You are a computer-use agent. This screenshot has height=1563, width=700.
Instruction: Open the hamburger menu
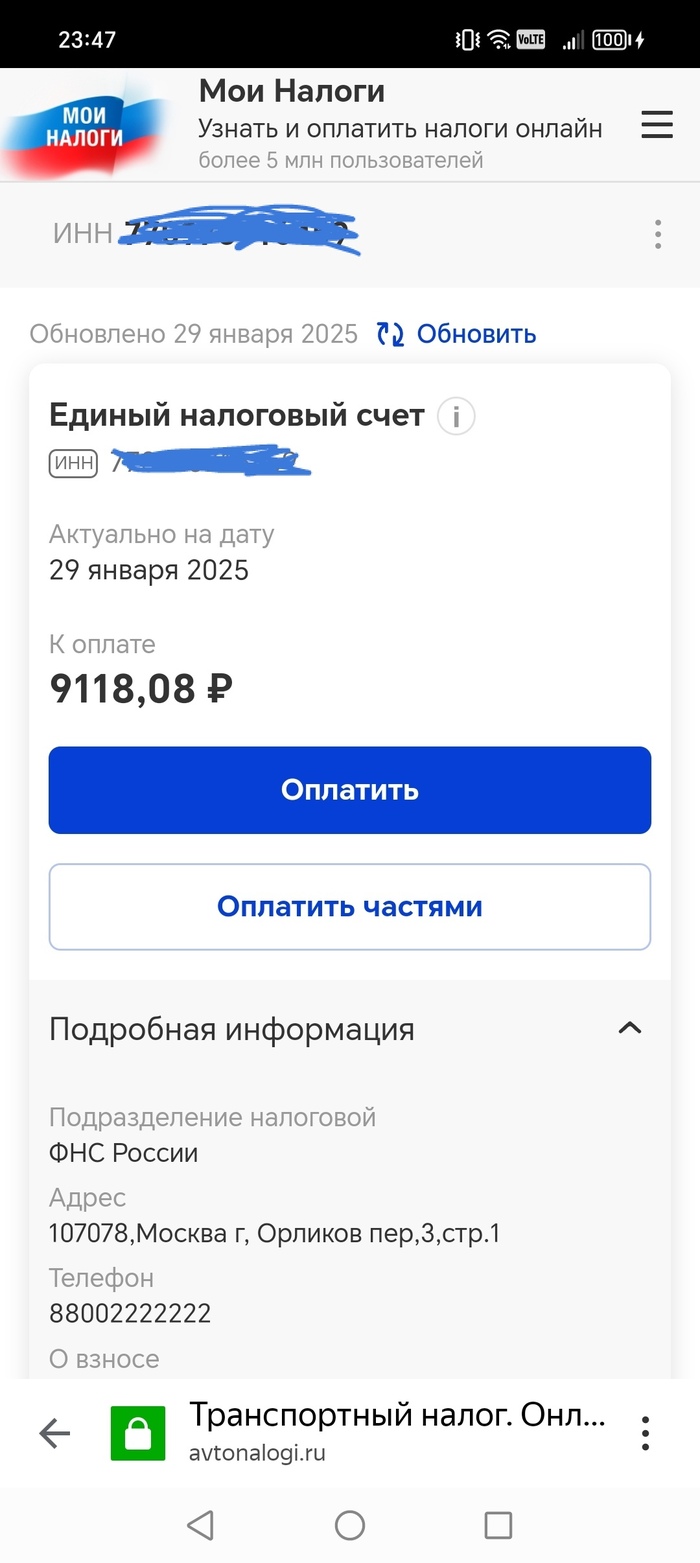657,125
